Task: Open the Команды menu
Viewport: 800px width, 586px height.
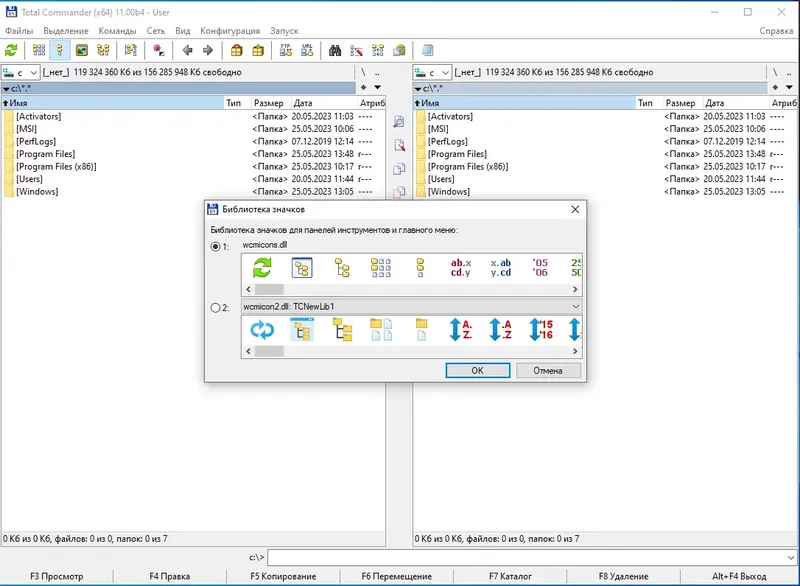Action: (x=117, y=31)
